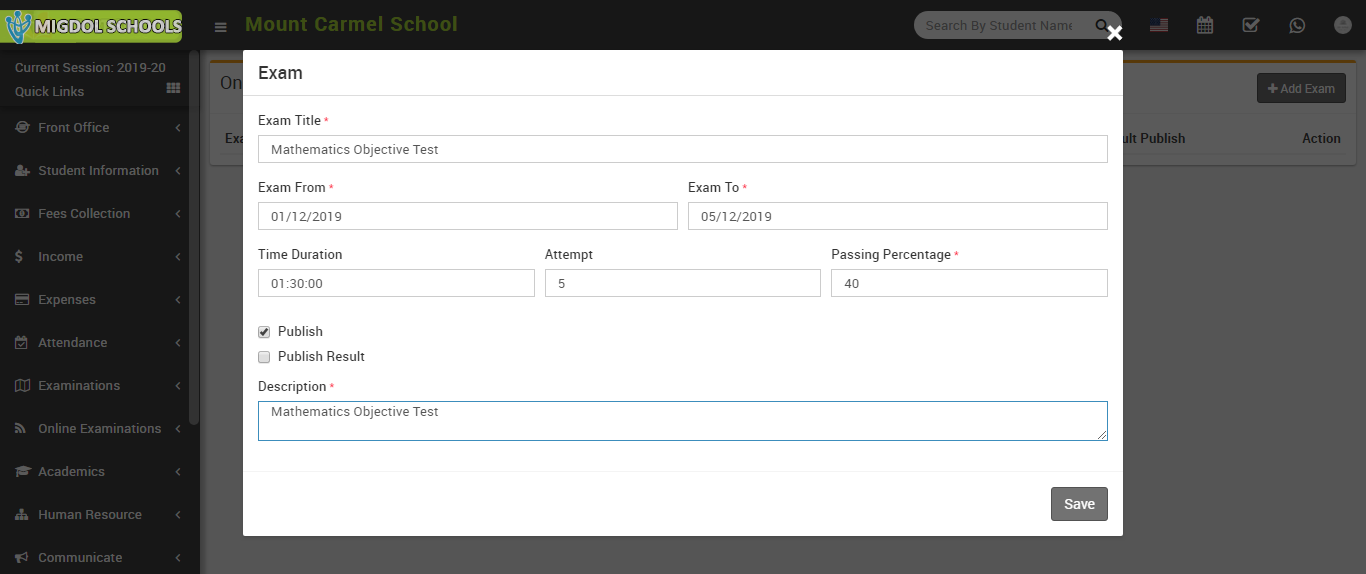The image size is (1366, 574).
Task: Click the Online Examinations rss icon
Action: point(20,429)
